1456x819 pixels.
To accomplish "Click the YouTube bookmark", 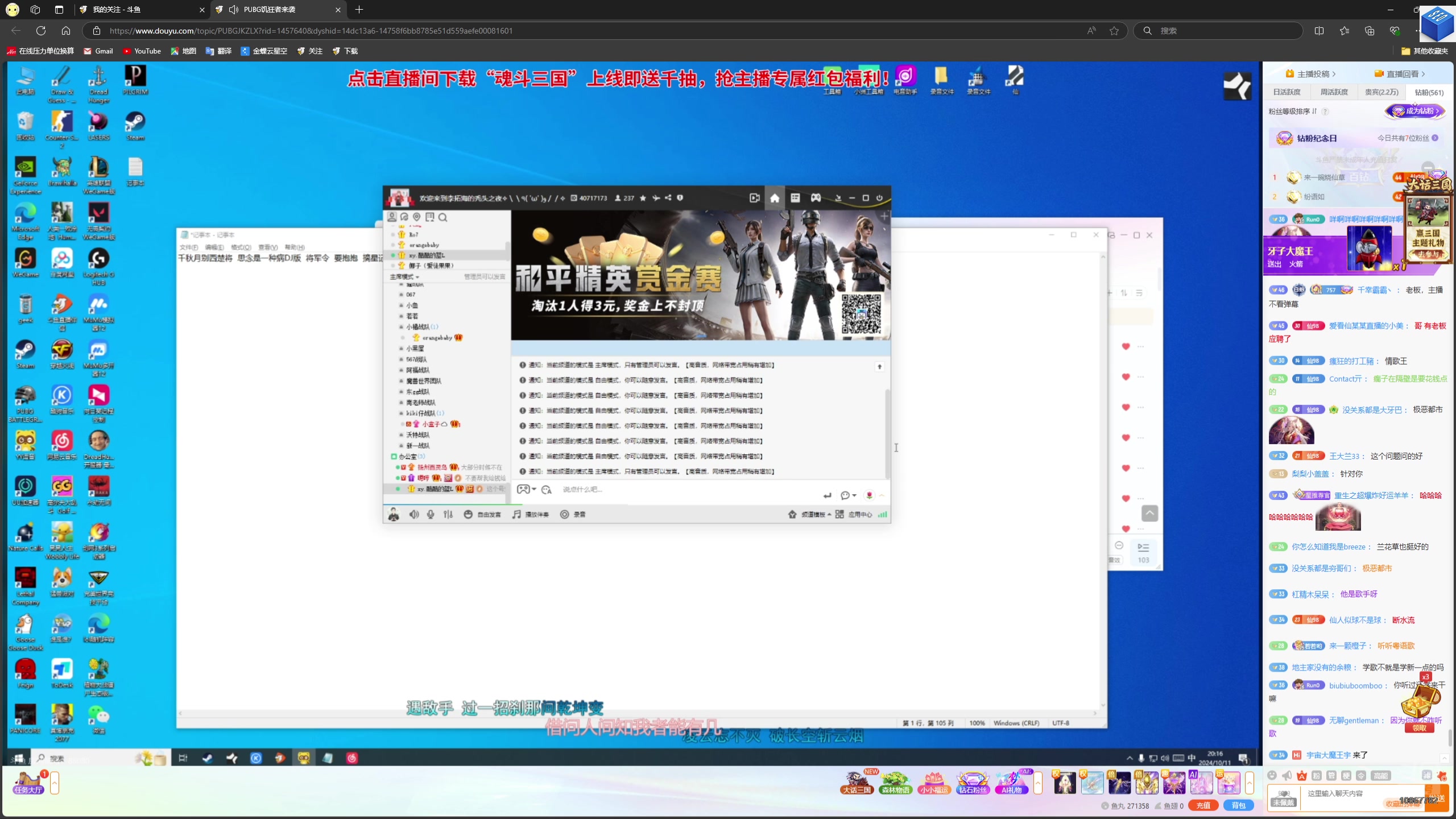I will [142, 51].
